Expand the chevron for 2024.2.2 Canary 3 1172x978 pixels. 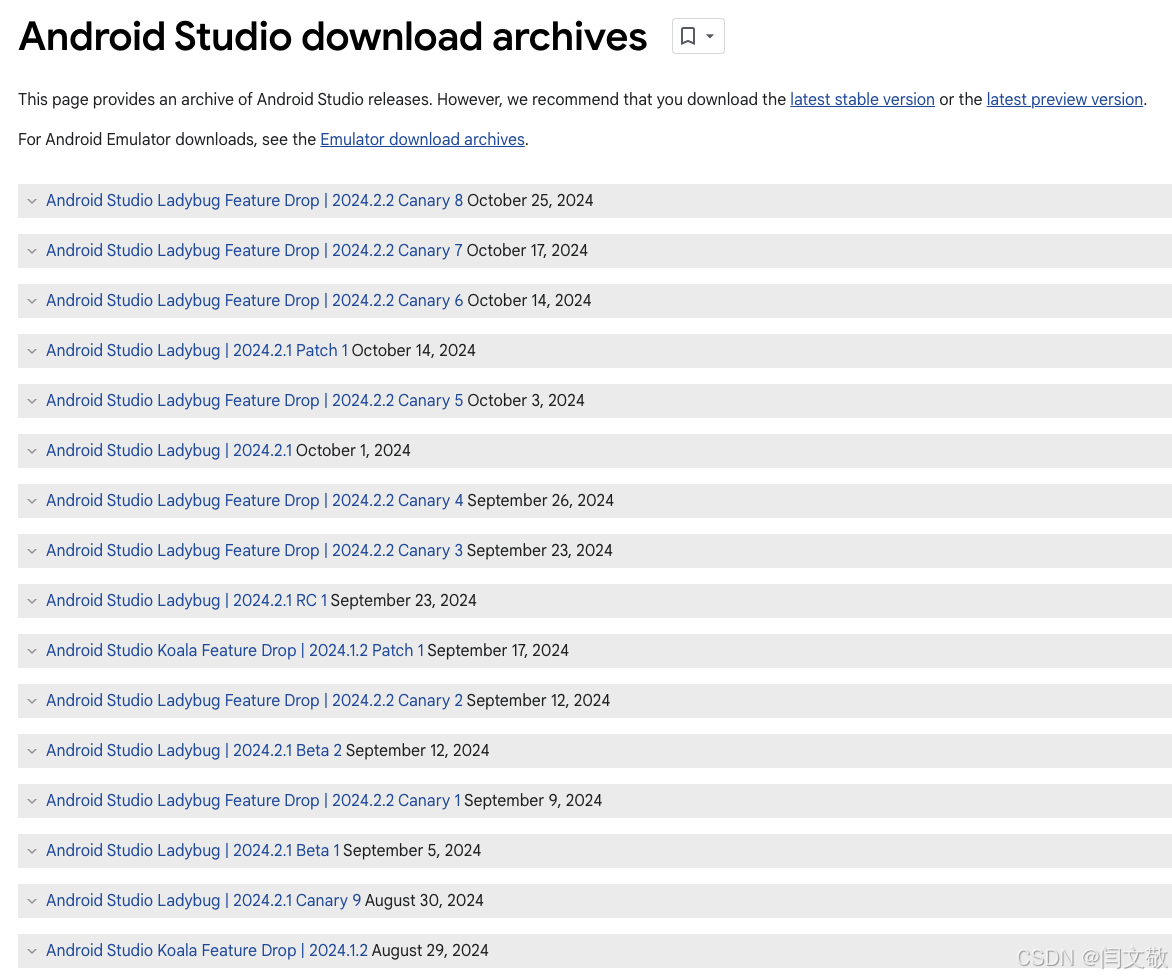(31, 552)
